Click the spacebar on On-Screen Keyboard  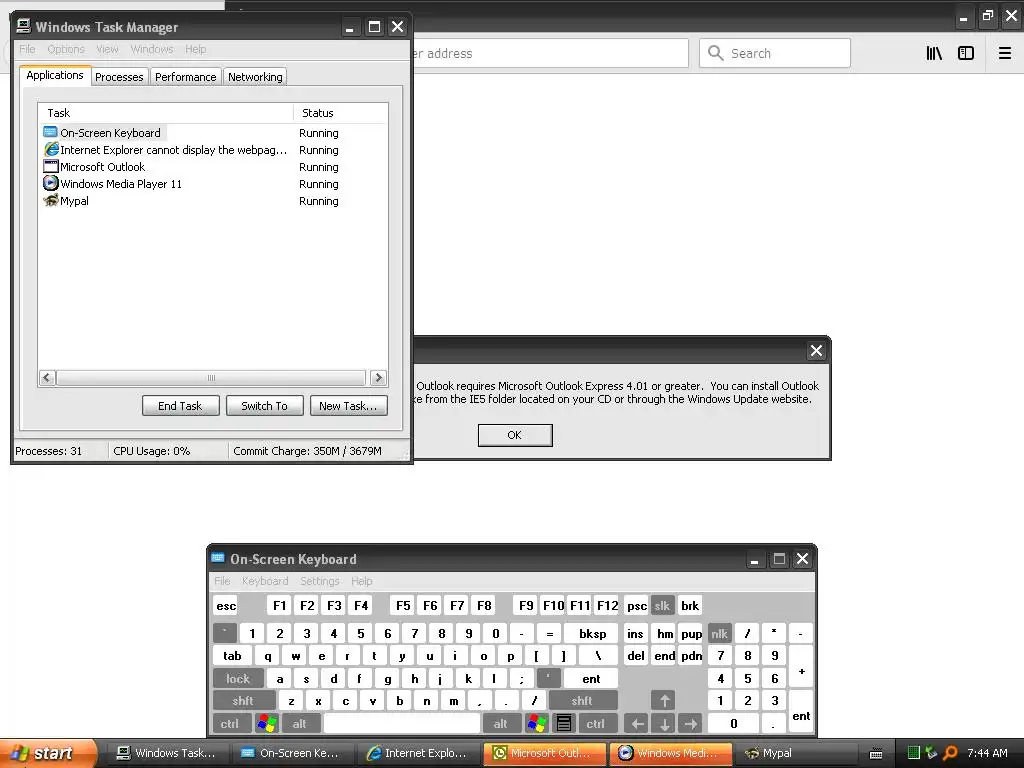[x=402, y=724]
